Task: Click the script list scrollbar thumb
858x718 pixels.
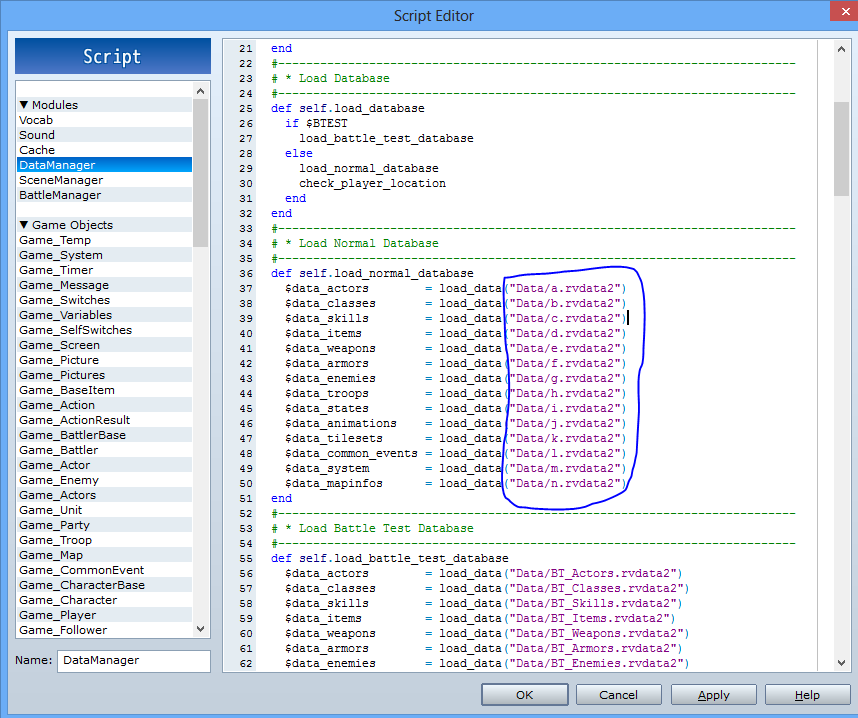Action: point(200,173)
